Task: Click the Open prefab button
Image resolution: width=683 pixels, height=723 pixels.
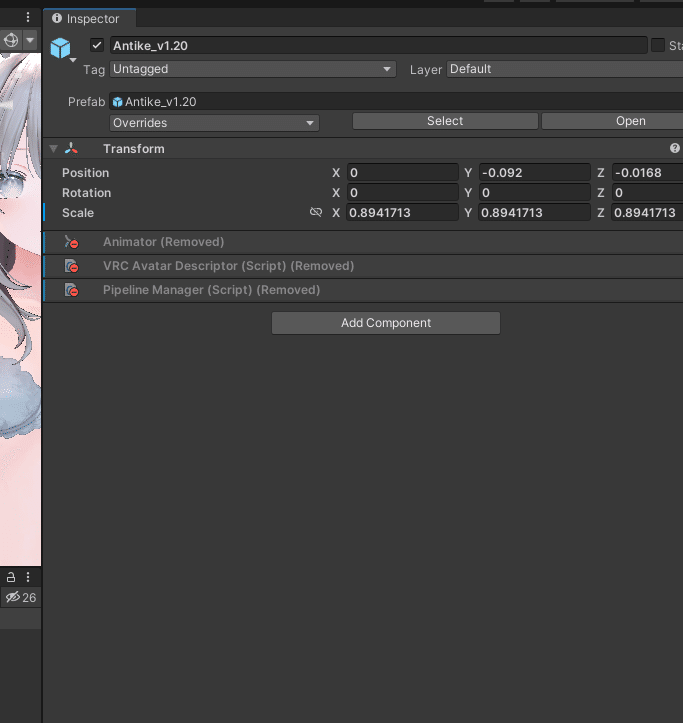Action: click(x=612, y=121)
